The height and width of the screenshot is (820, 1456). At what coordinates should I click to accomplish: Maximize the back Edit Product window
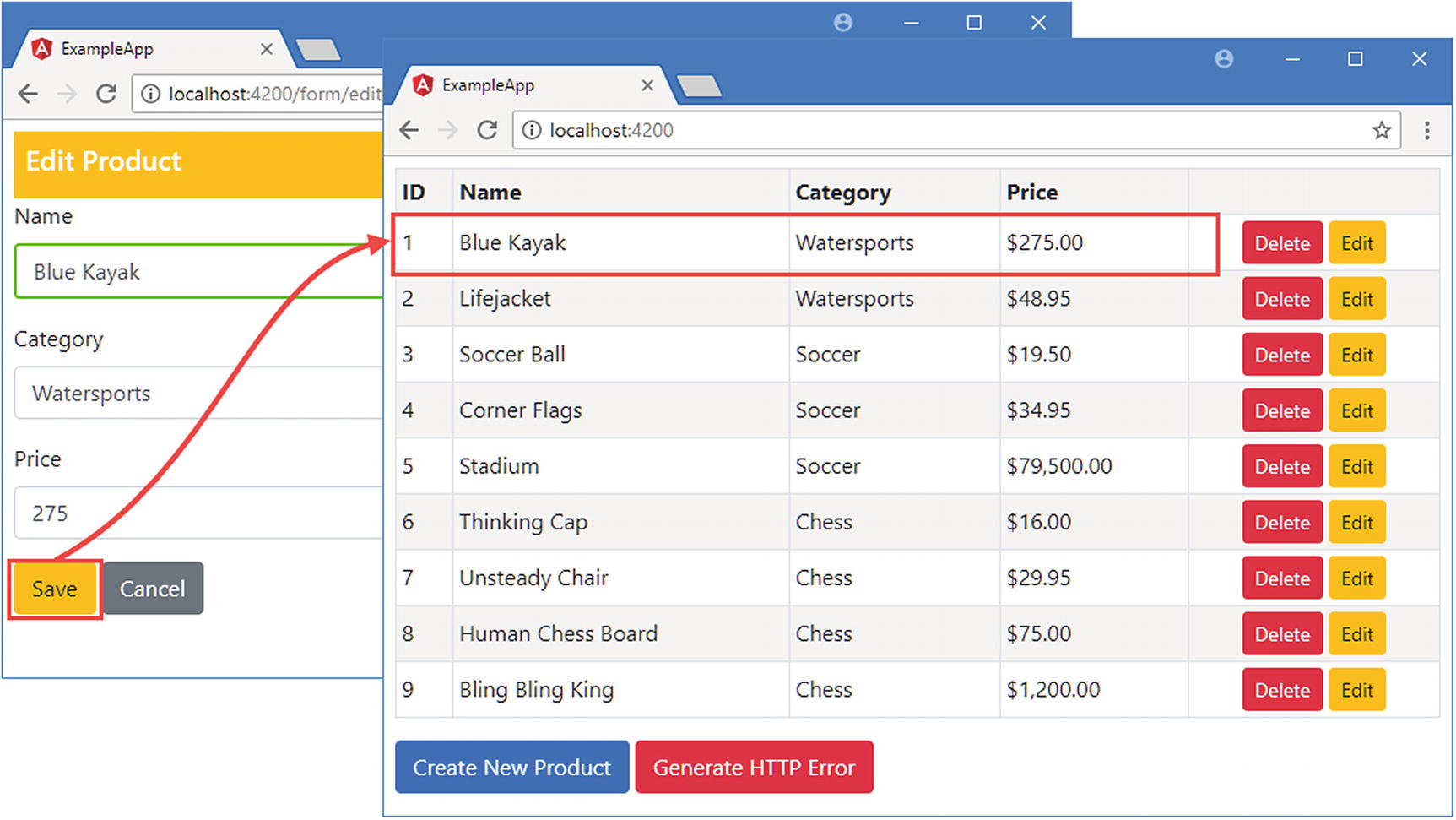pos(974,23)
